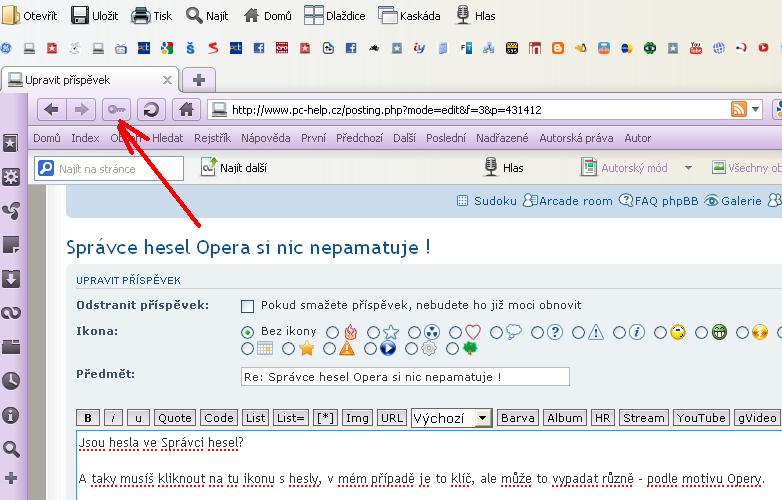The image size is (782, 500).
Task: Select the gold star icon radio button
Action: (288, 348)
